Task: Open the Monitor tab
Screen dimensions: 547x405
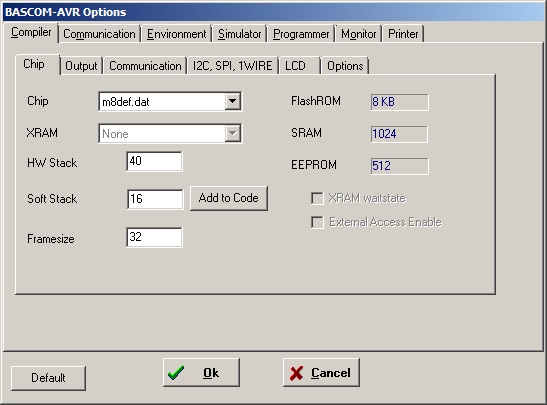Action: tap(359, 34)
